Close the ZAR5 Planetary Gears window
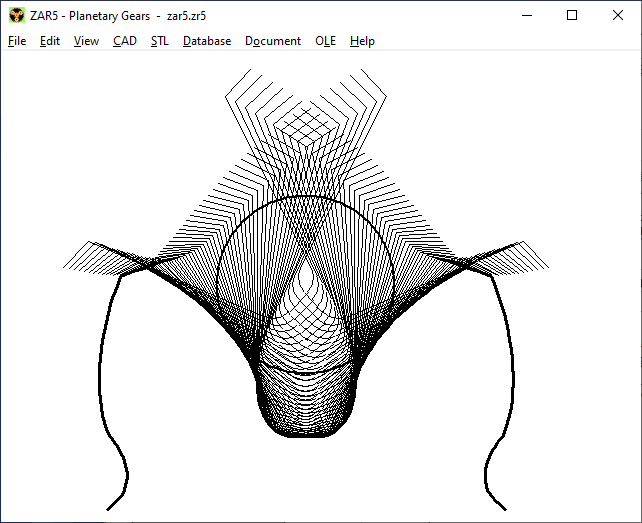 (618, 15)
